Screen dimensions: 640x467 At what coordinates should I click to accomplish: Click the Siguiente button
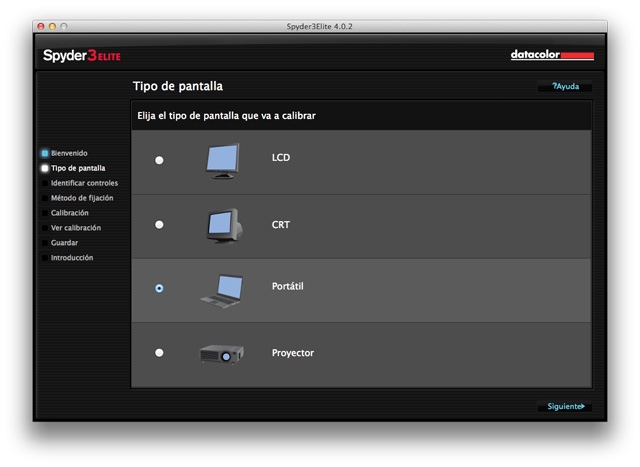tap(565, 407)
